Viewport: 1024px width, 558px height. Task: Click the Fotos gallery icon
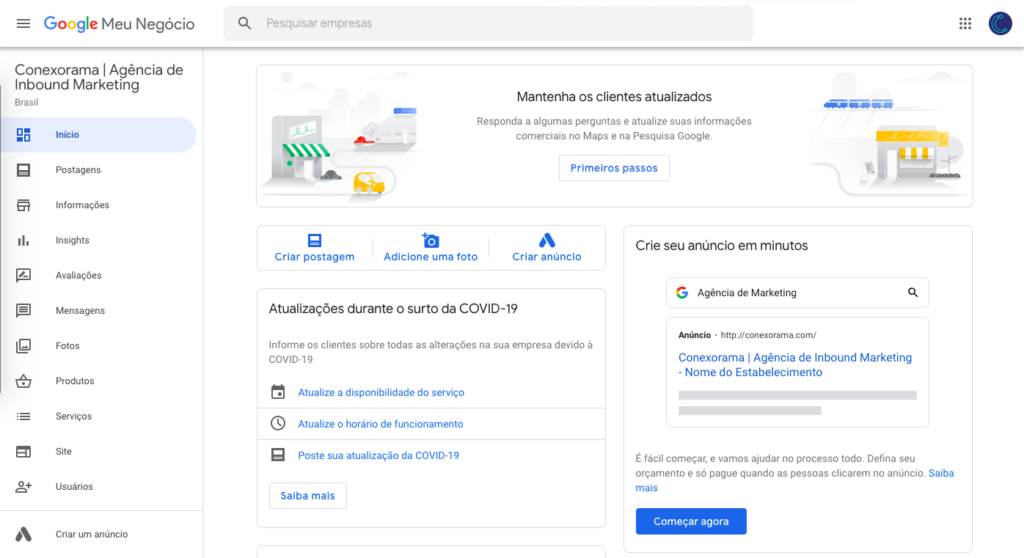coord(24,346)
